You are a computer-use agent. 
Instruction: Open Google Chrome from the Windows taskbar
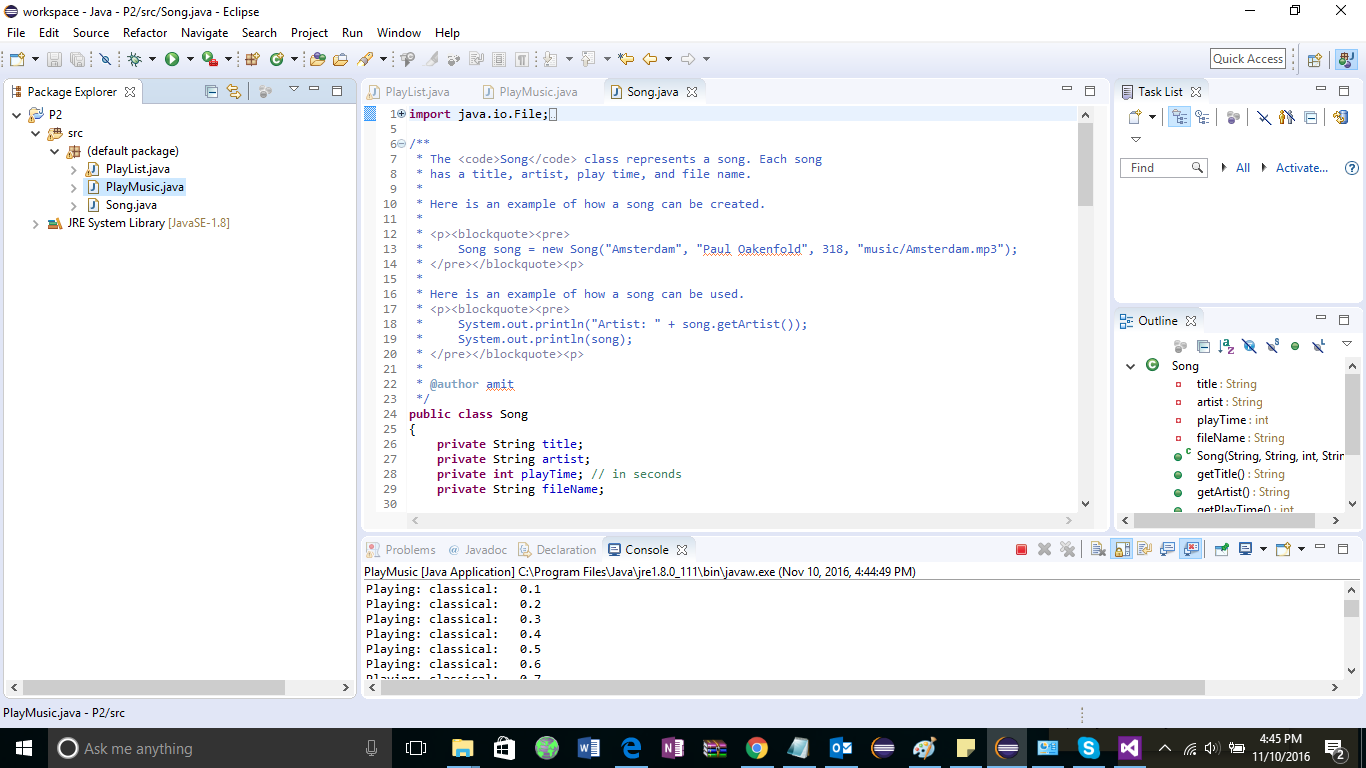756,748
